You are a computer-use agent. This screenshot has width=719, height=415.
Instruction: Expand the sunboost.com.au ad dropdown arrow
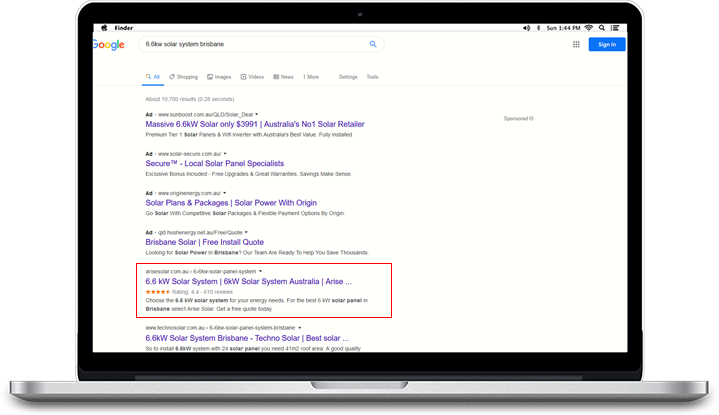tap(257, 114)
